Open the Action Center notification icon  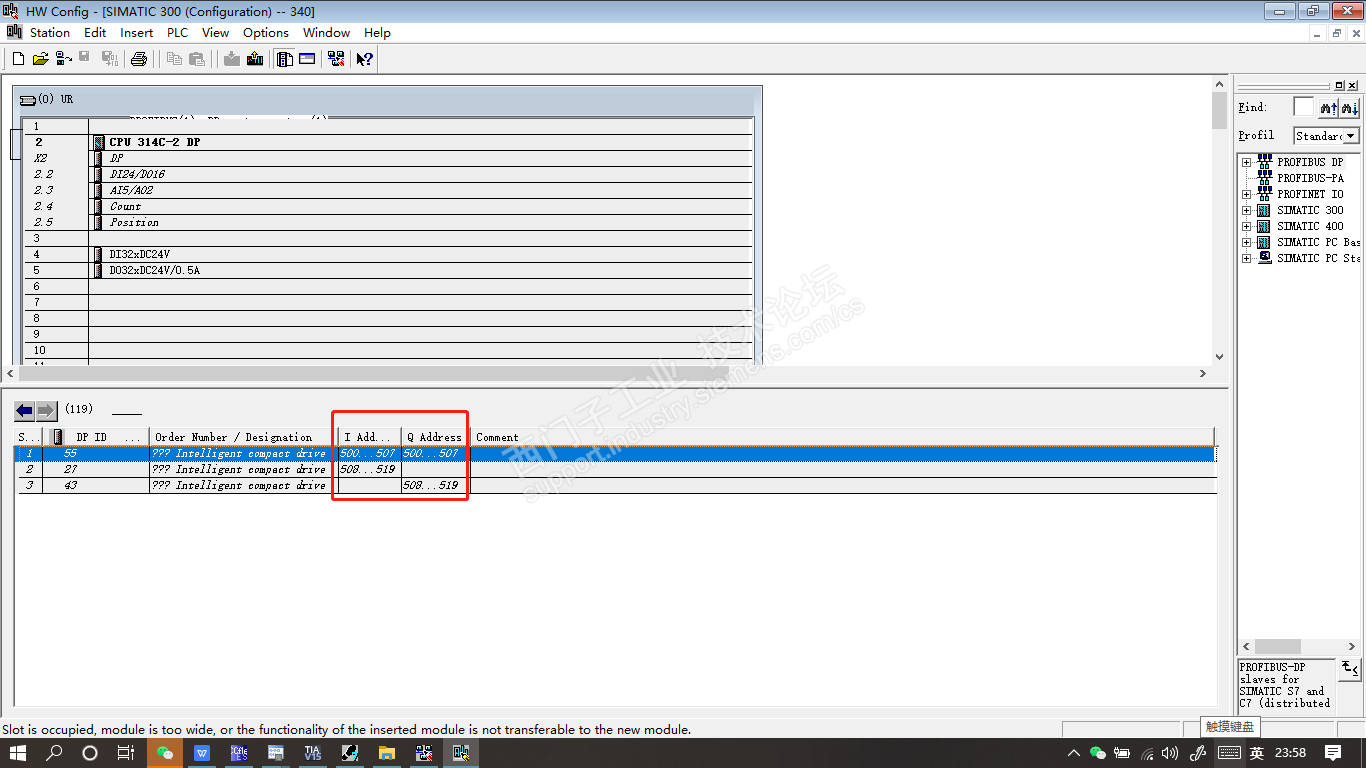1333,753
